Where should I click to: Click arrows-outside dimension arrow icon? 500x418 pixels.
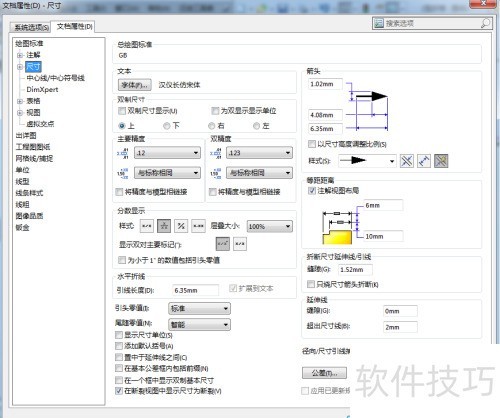point(407,161)
